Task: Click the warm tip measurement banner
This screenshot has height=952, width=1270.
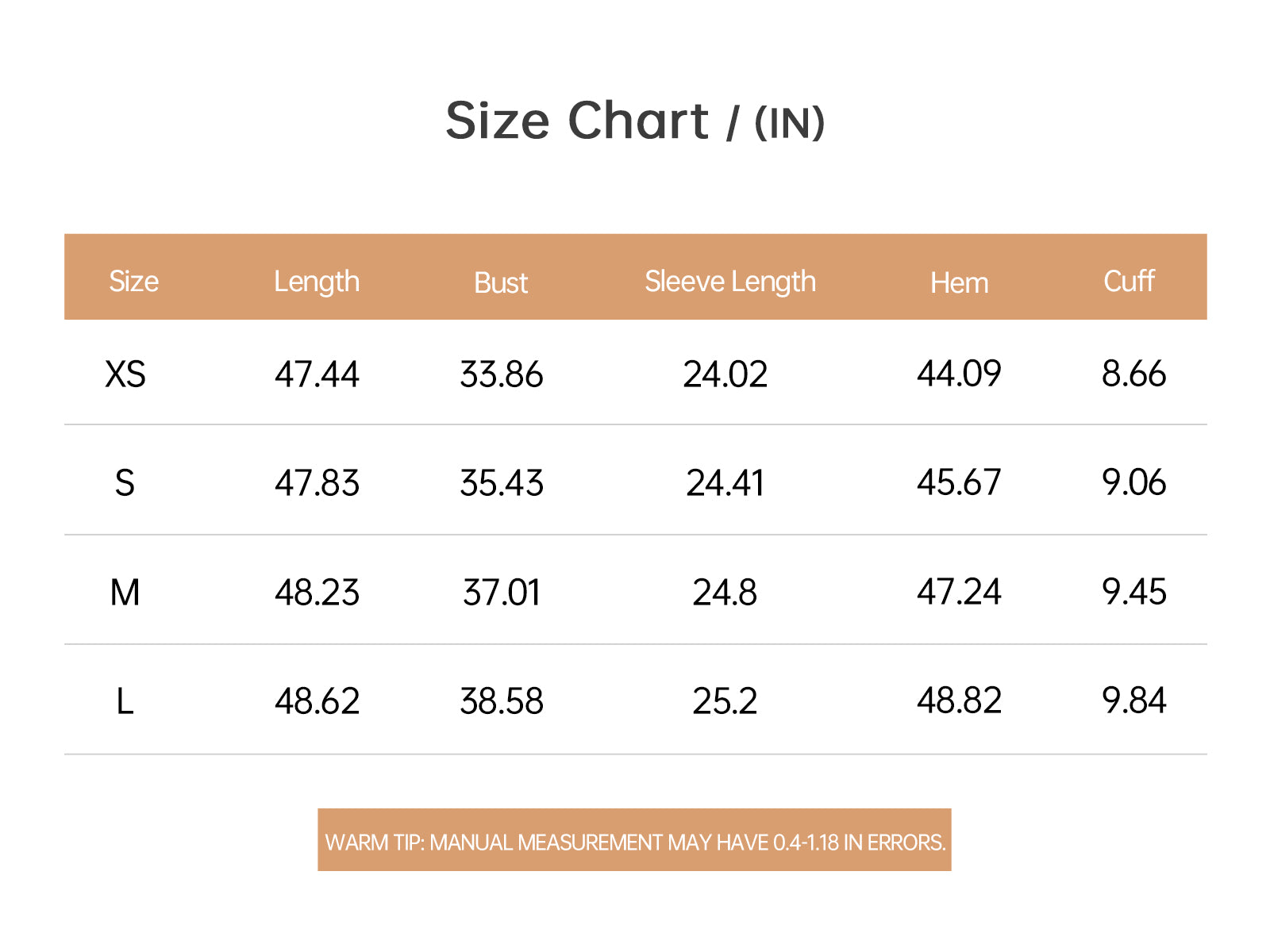Action: [x=634, y=840]
